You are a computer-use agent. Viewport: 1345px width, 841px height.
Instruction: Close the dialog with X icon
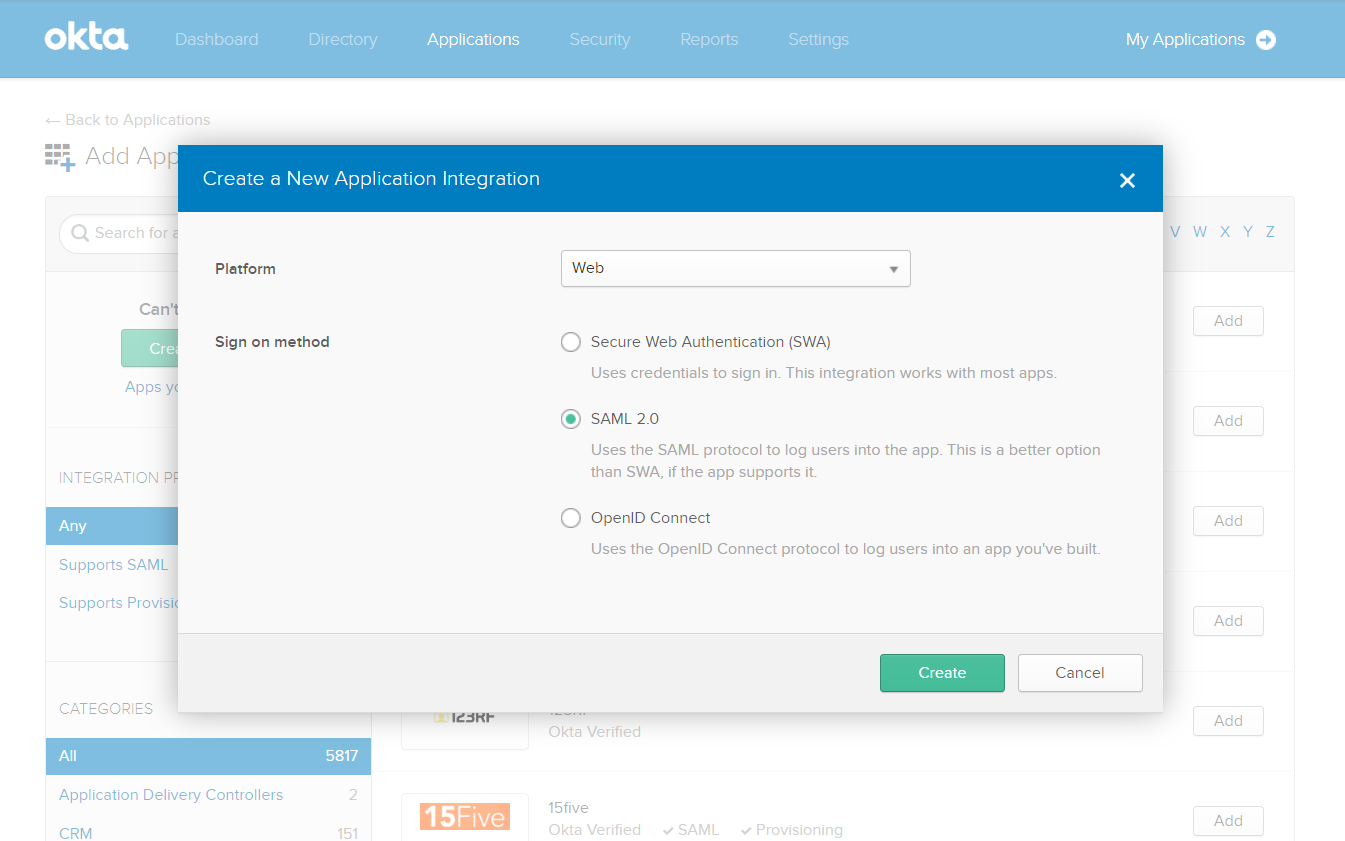tap(1127, 180)
